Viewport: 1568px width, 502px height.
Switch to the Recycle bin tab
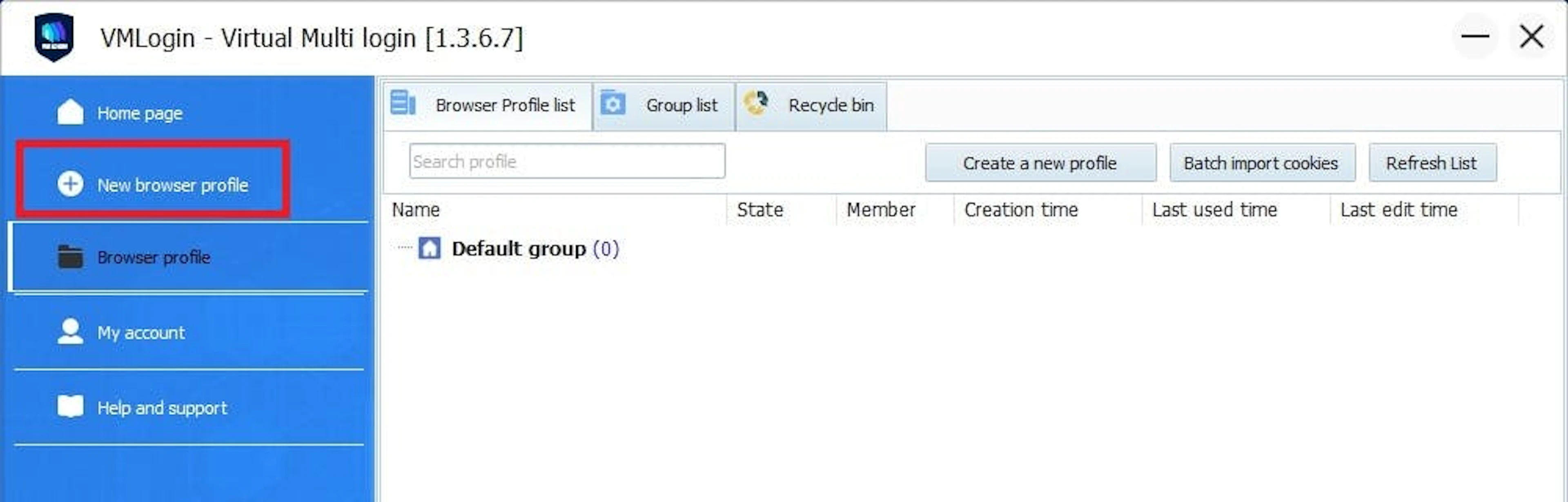(x=811, y=106)
